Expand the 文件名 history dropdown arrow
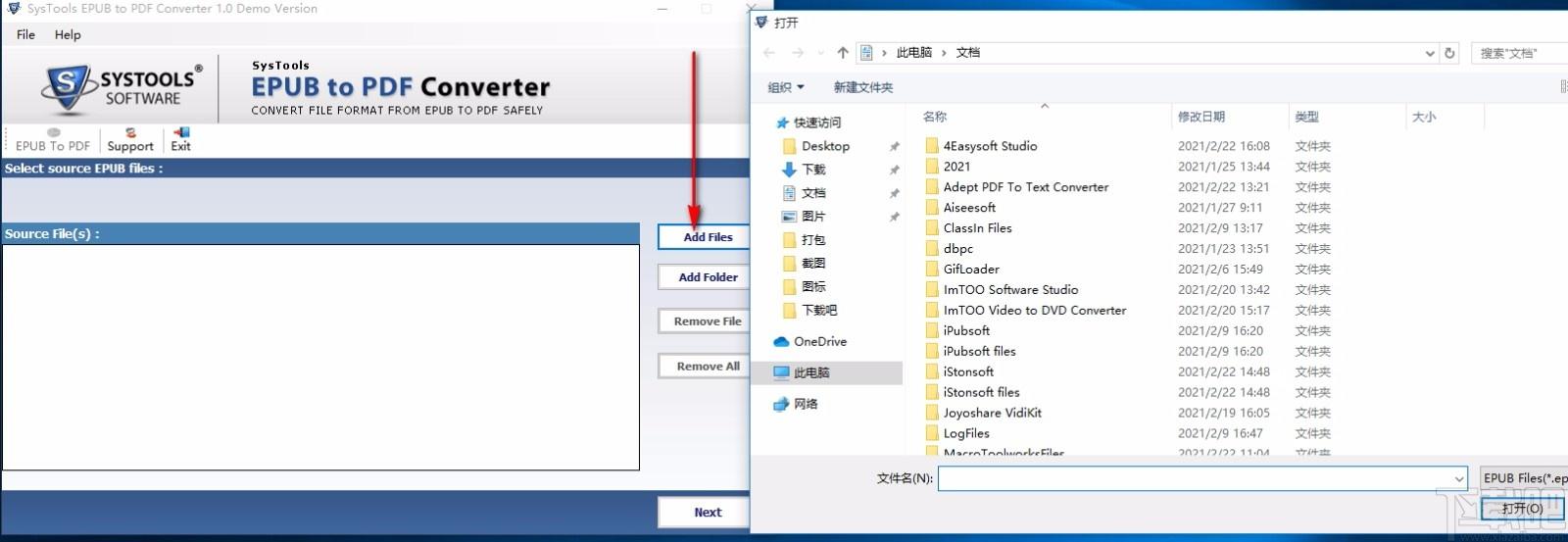This screenshot has width=1568, height=542. coord(1459,478)
